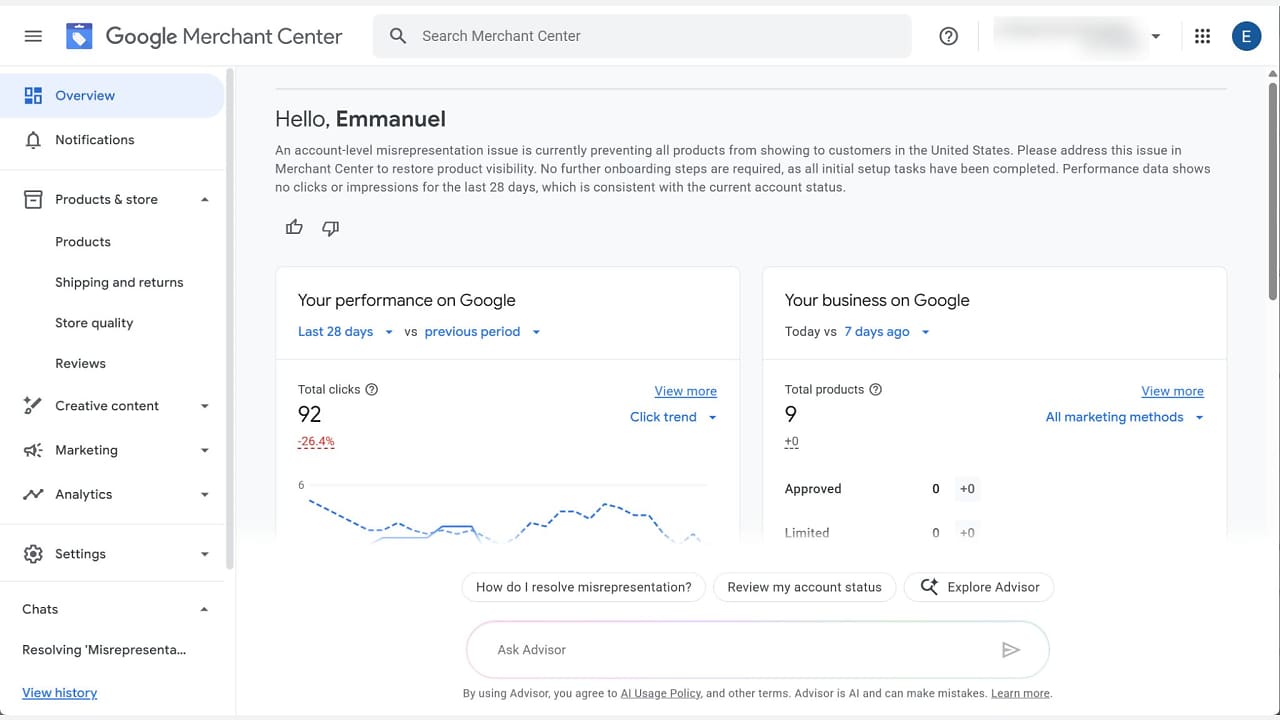
Task: Collapse the Chats section
Action: 205,609
